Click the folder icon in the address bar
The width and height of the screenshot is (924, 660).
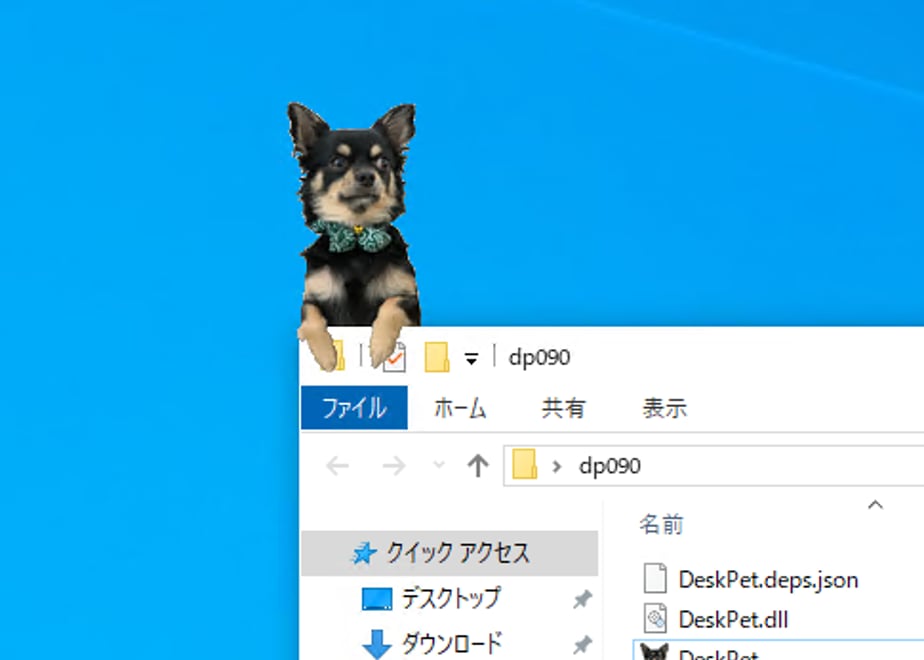point(524,465)
